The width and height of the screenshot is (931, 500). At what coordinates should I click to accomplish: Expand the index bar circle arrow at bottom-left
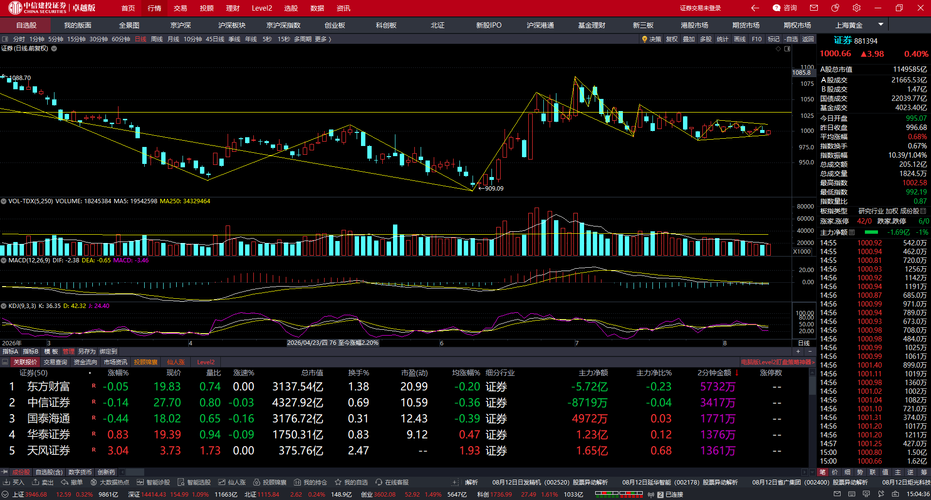click(5, 494)
